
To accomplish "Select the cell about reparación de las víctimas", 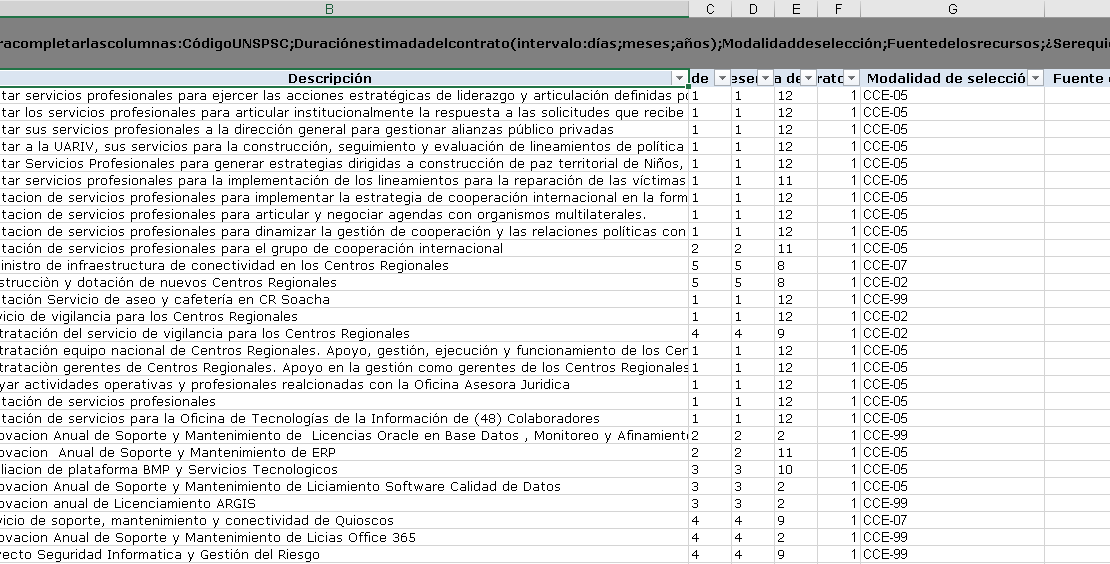I will pos(344,180).
